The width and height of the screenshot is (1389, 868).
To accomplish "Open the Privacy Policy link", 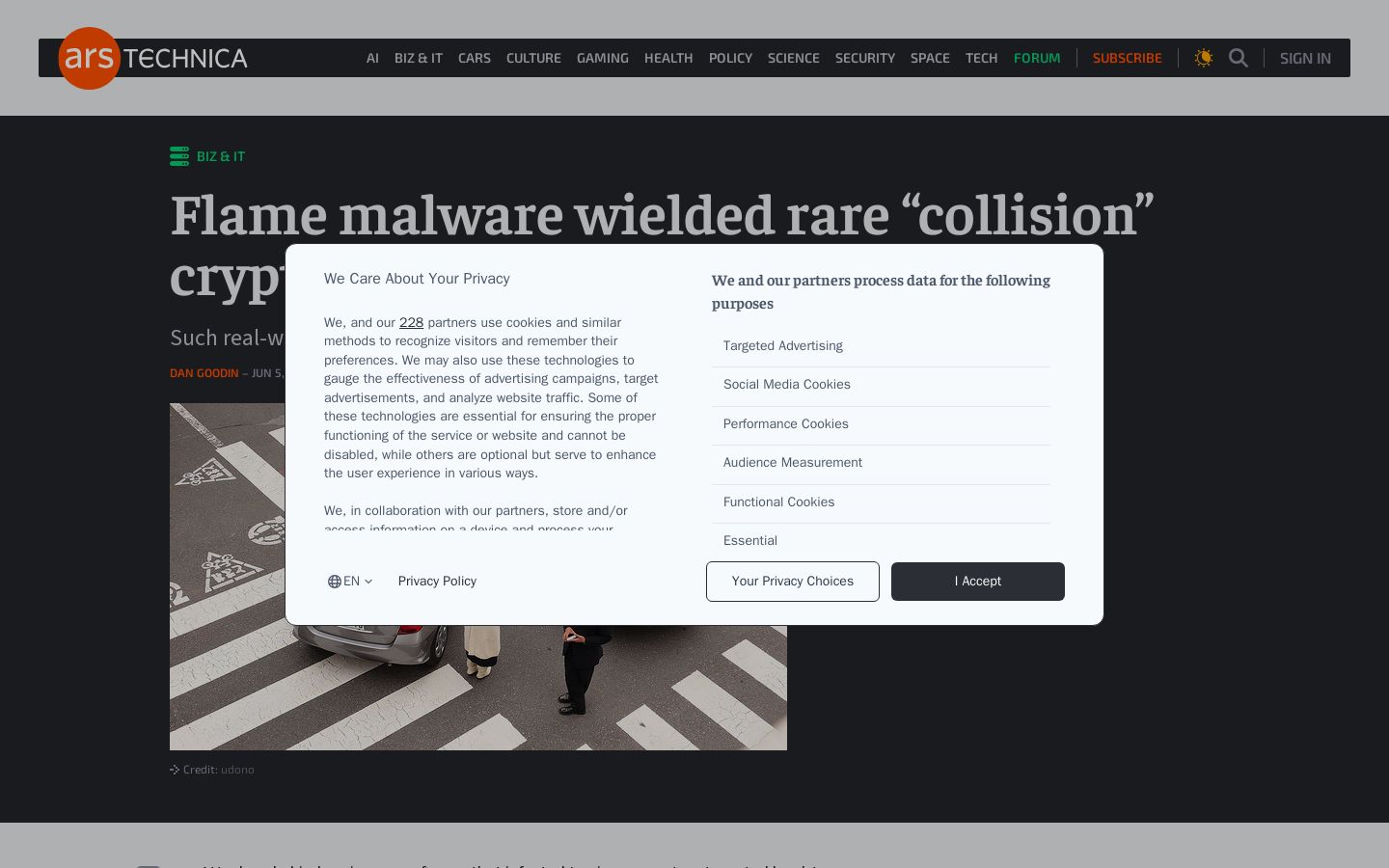I will tap(437, 582).
